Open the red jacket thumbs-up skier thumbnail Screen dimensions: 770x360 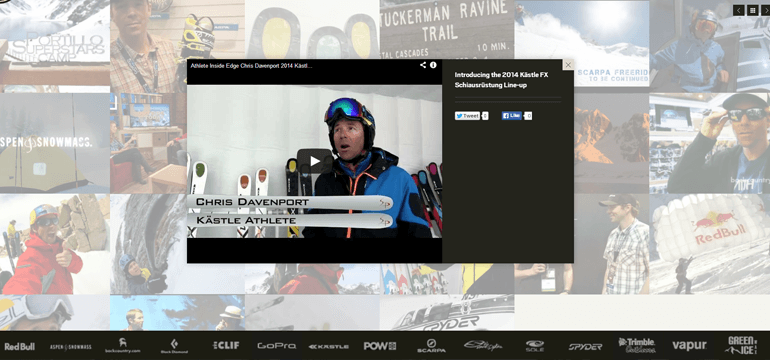55,244
